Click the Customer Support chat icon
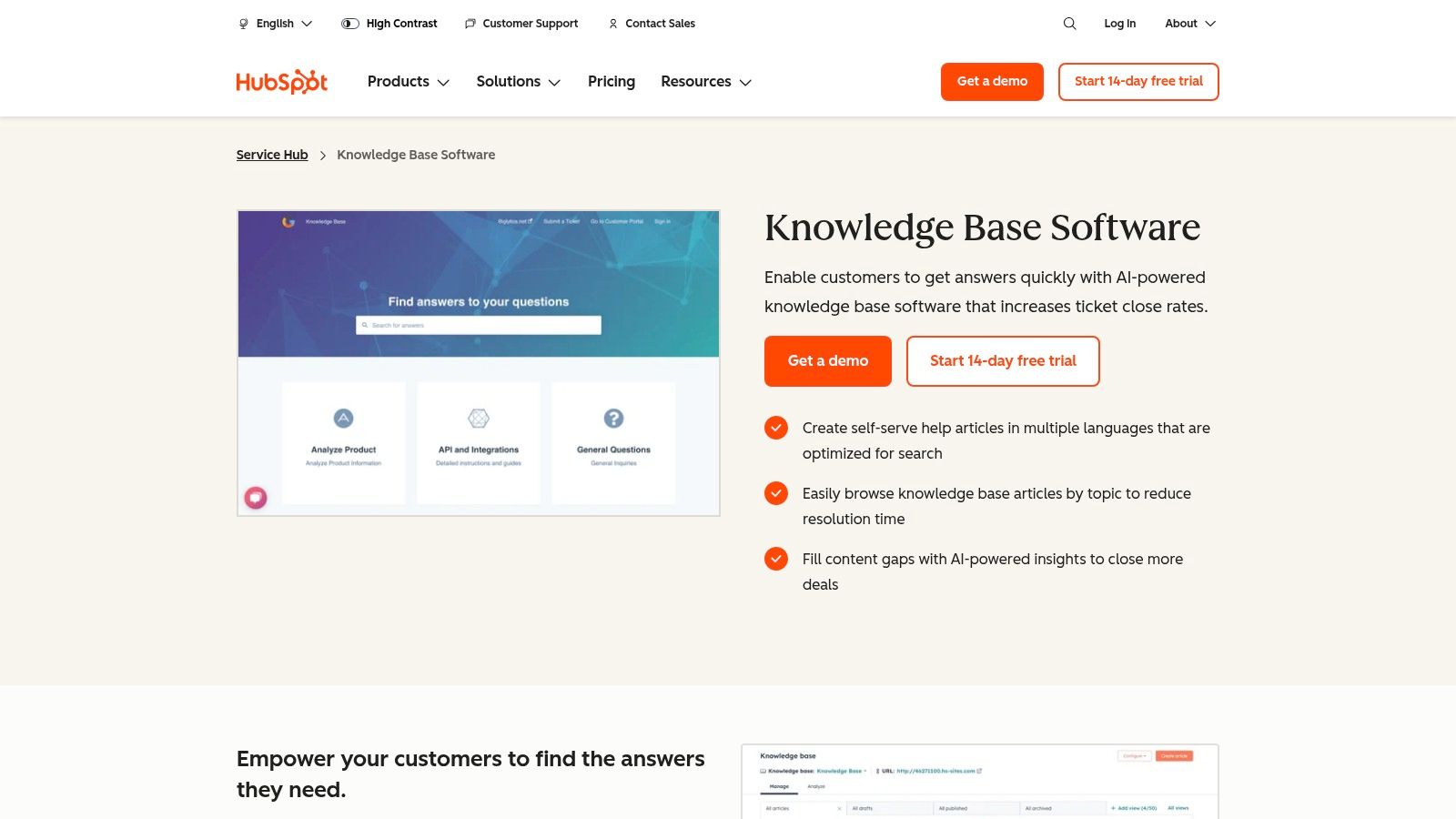1456x819 pixels. (x=470, y=24)
